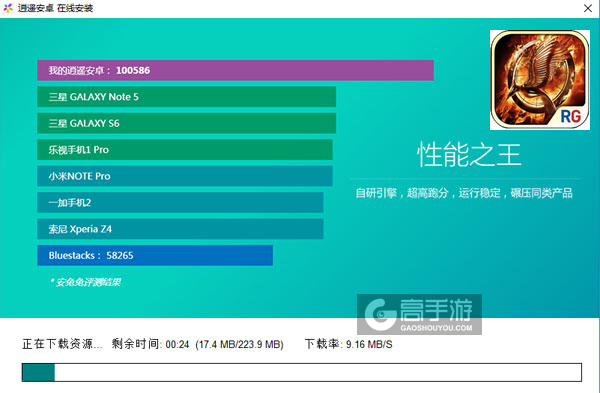600x393 pixels.
Task: Click the 17.4 MB/223.9 MB size text
Action: (x=240, y=344)
